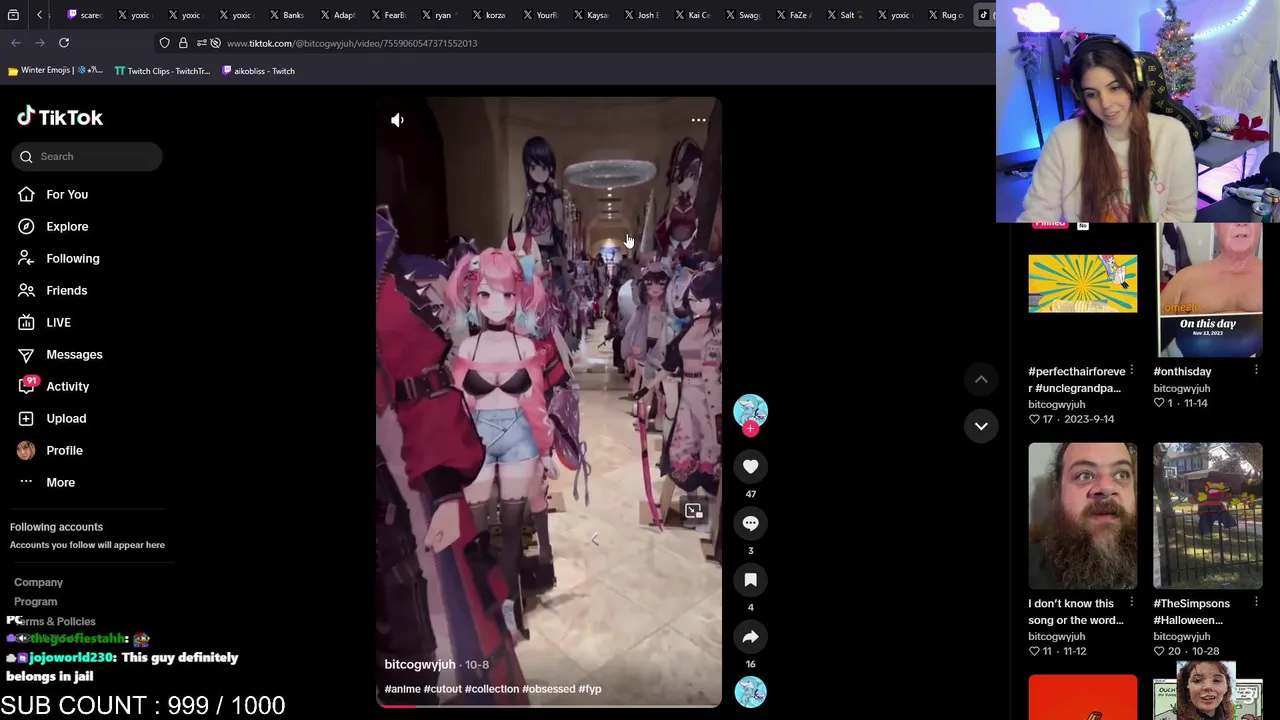Switch to the ryan X tab
This screenshot has height=720, width=1280.
[437, 15]
